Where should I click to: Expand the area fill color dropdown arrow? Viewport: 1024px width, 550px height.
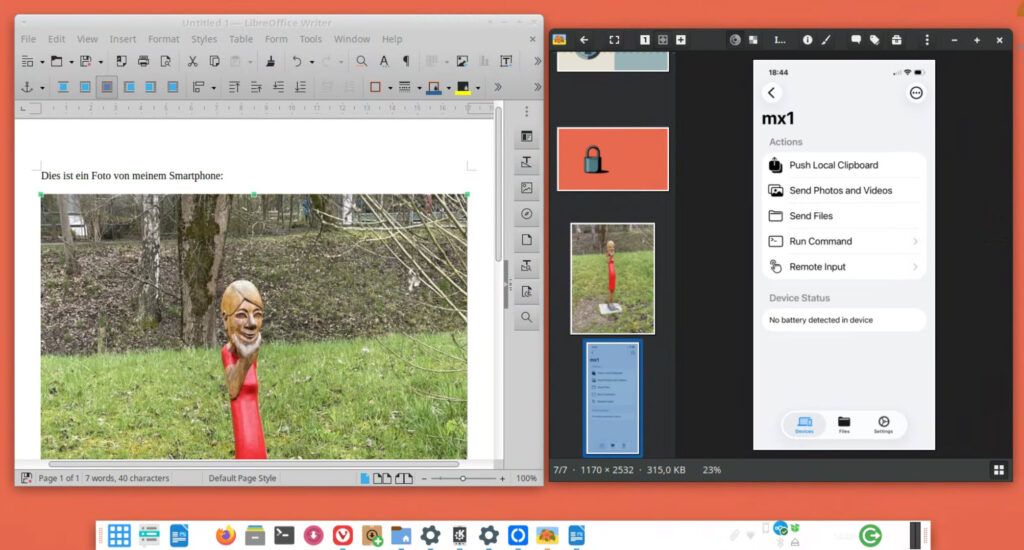click(478, 88)
